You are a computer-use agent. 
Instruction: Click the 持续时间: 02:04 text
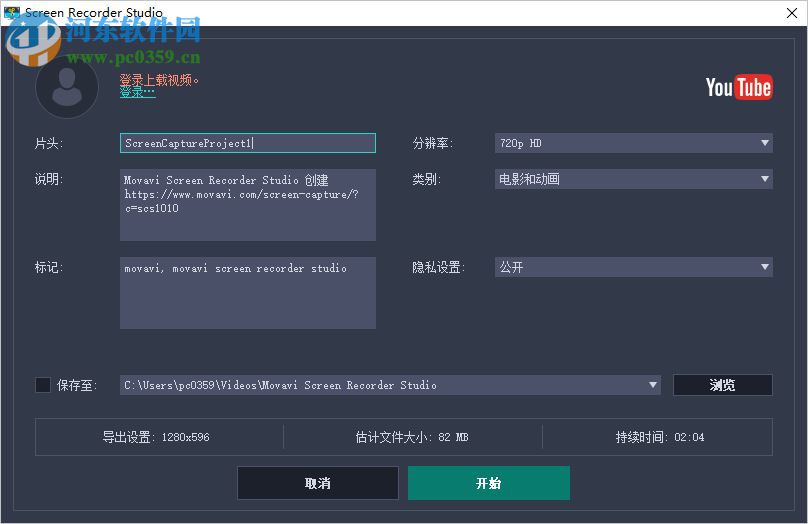pyautogui.click(x=660, y=437)
